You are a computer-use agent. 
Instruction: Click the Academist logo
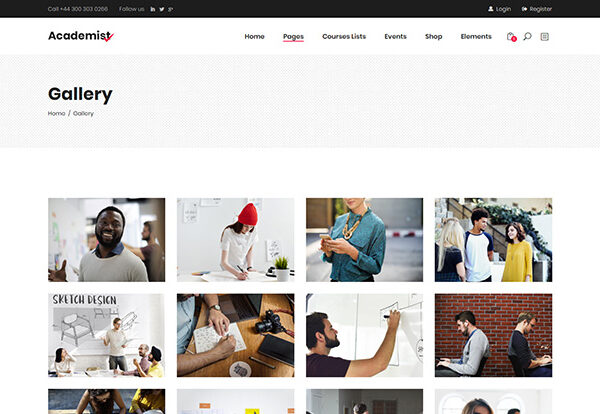tap(81, 36)
